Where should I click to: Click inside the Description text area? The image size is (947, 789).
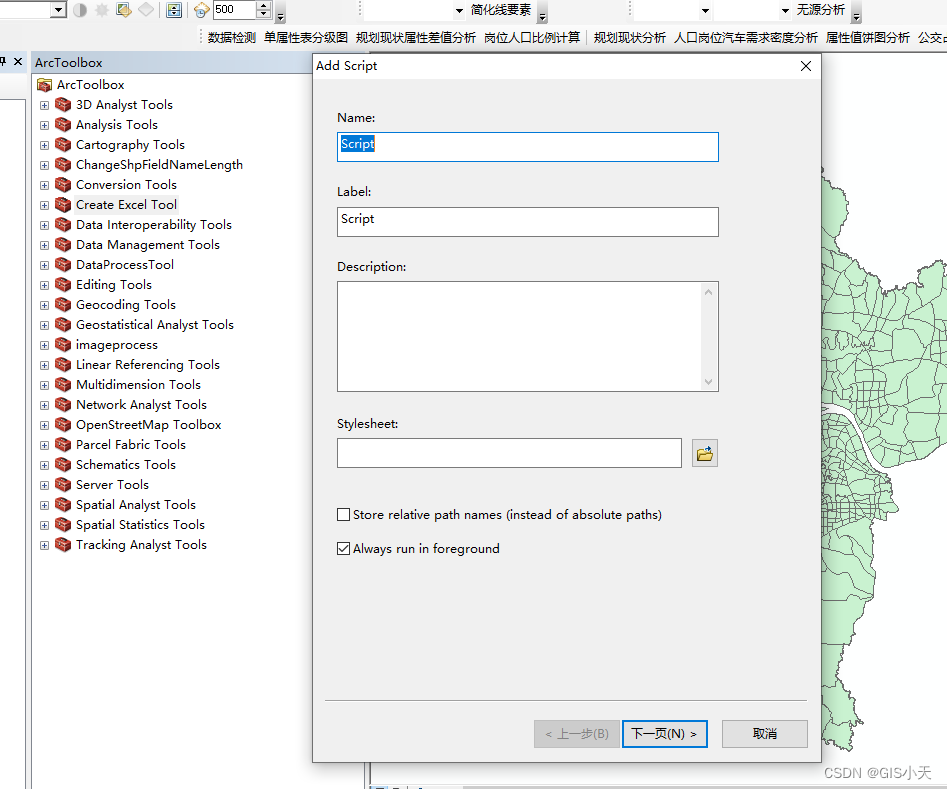coord(520,335)
